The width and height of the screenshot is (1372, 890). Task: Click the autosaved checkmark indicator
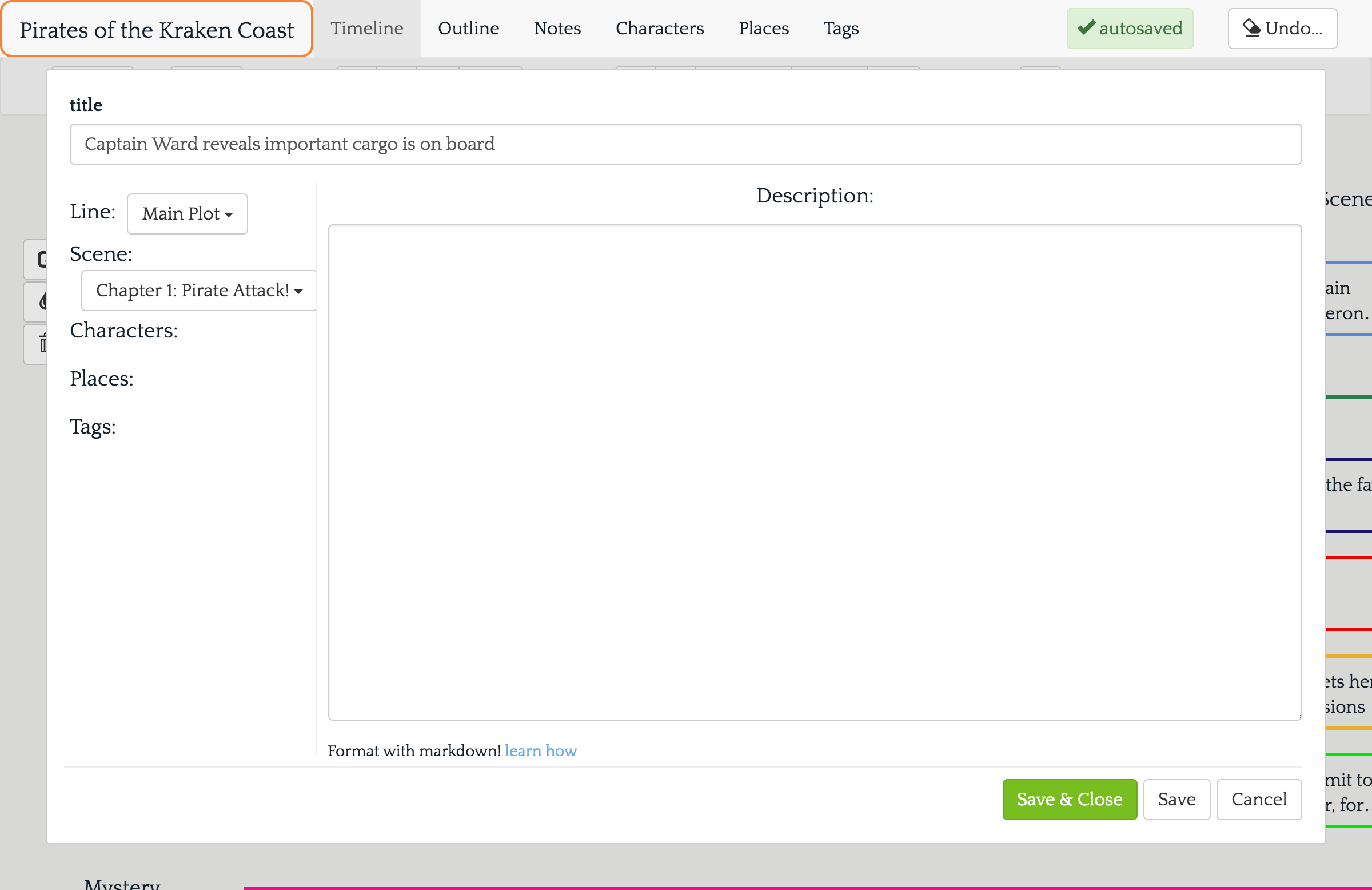click(1129, 28)
